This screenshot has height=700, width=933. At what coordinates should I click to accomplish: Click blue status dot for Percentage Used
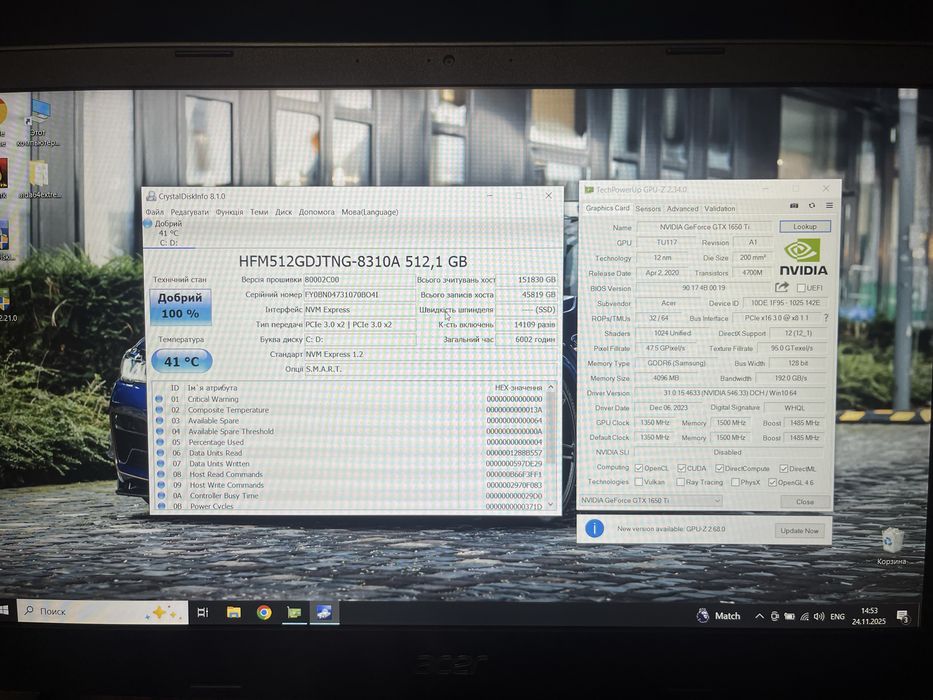click(159, 442)
